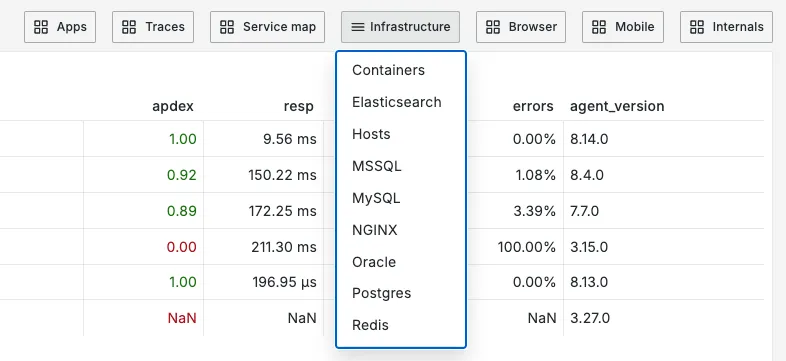Click the grid icon on Apps button

pyautogui.click(x=41, y=27)
